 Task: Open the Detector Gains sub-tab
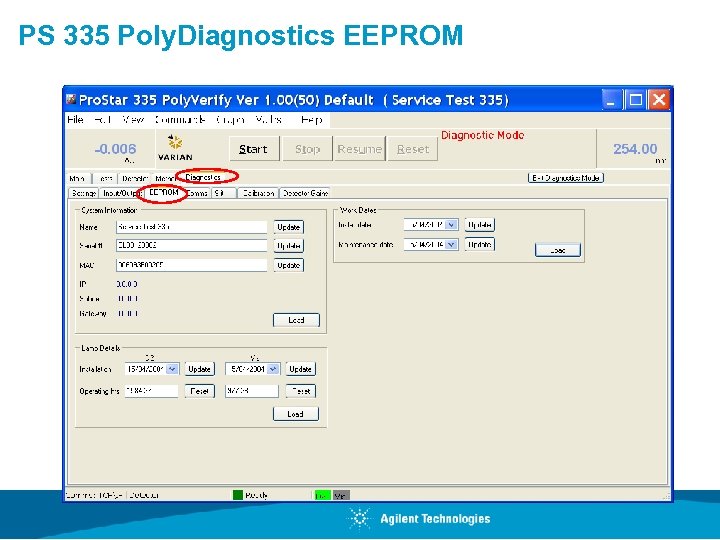pyautogui.click(x=305, y=193)
